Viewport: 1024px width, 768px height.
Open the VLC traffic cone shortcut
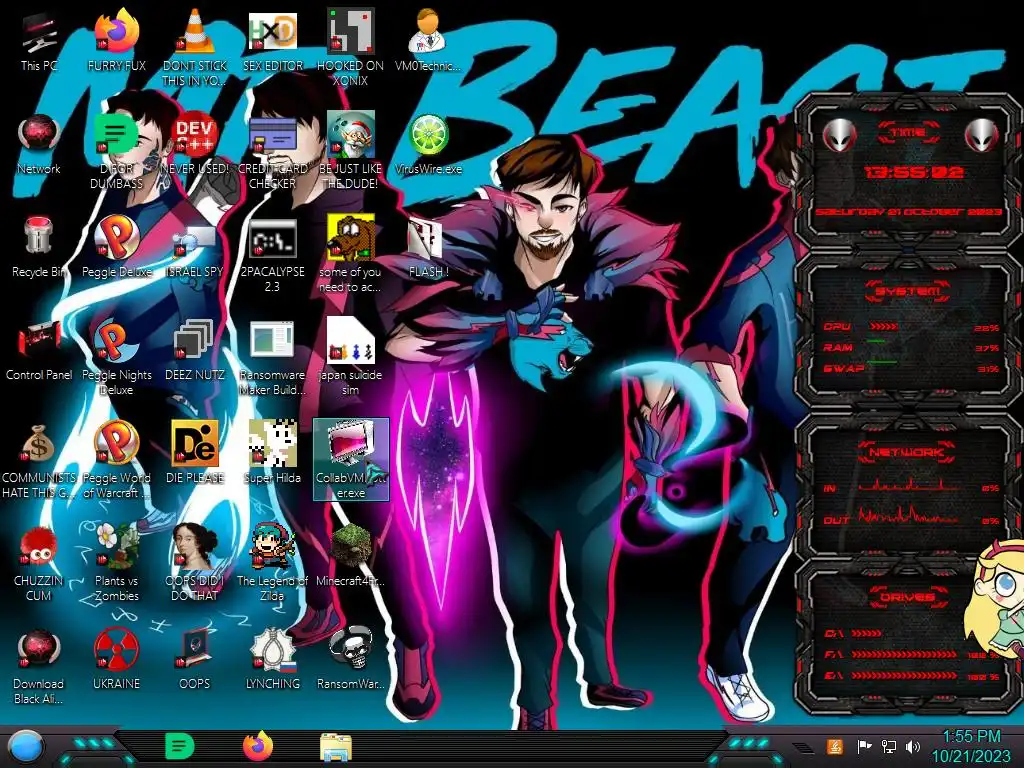click(x=195, y=47)
